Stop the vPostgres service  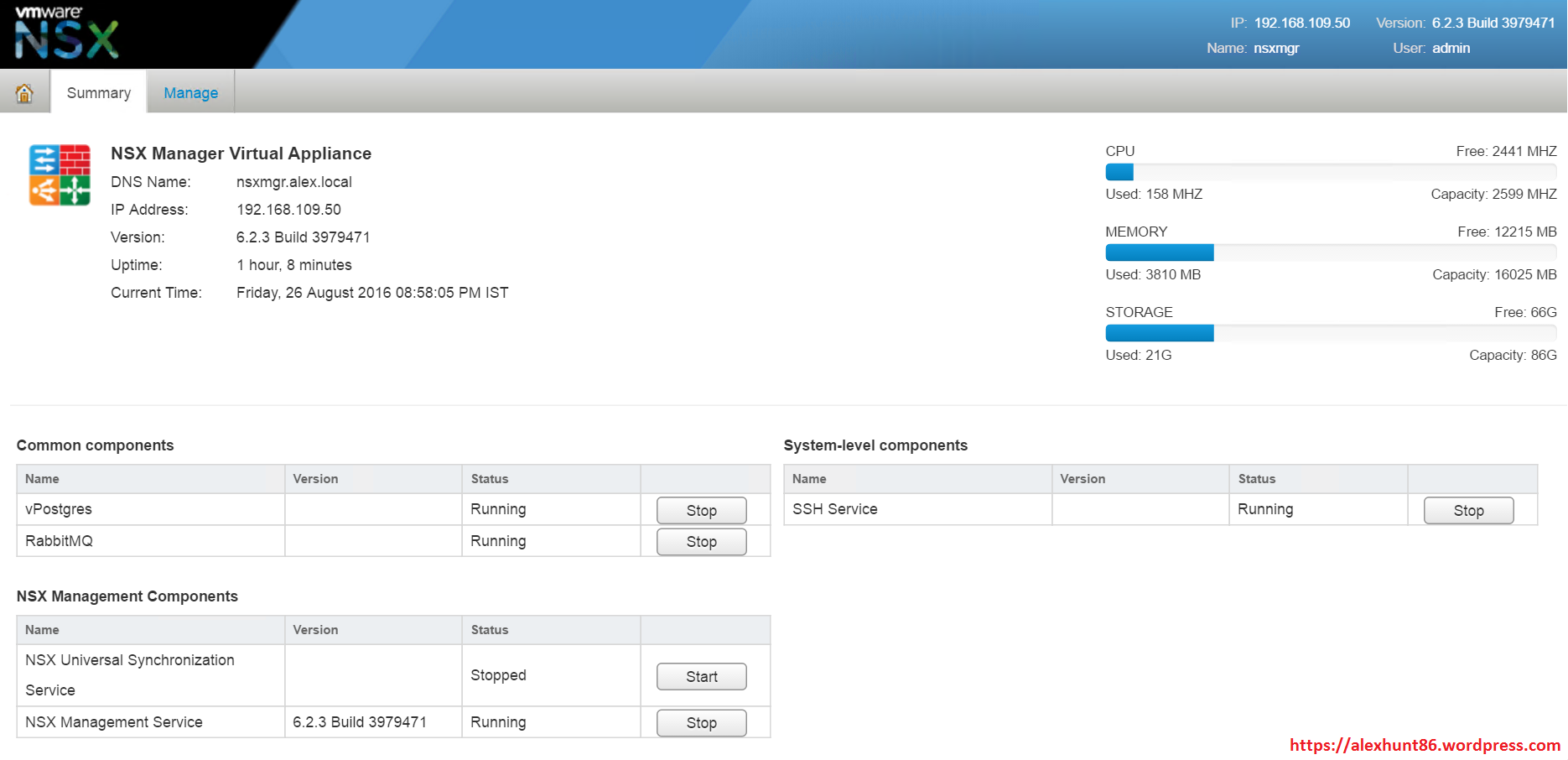701,510
